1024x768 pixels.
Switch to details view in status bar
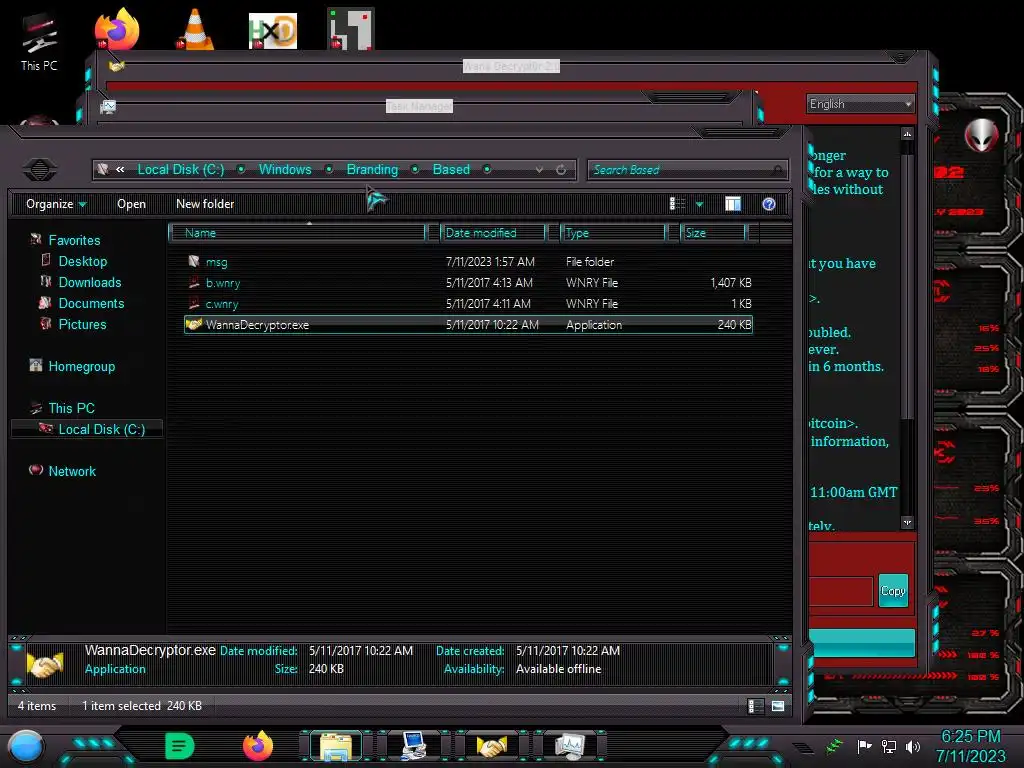(756, 706)
